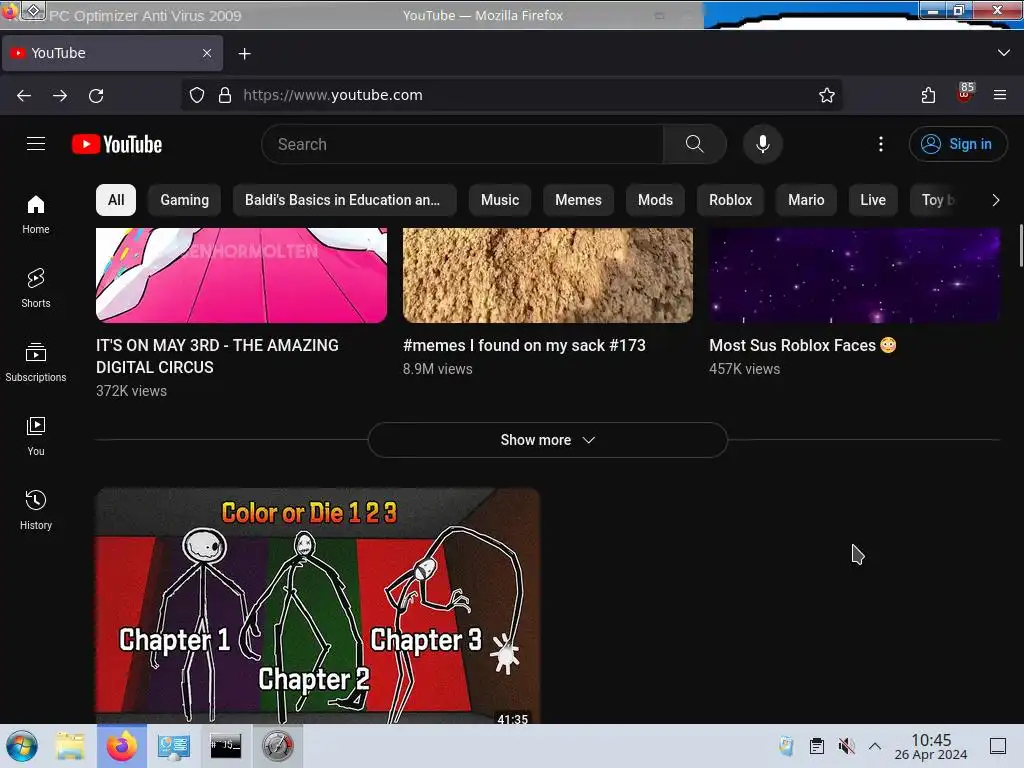The width and height of the screenshot is (1024, 768).
Task: Open memes I found #173 video title
Action: 524,345
